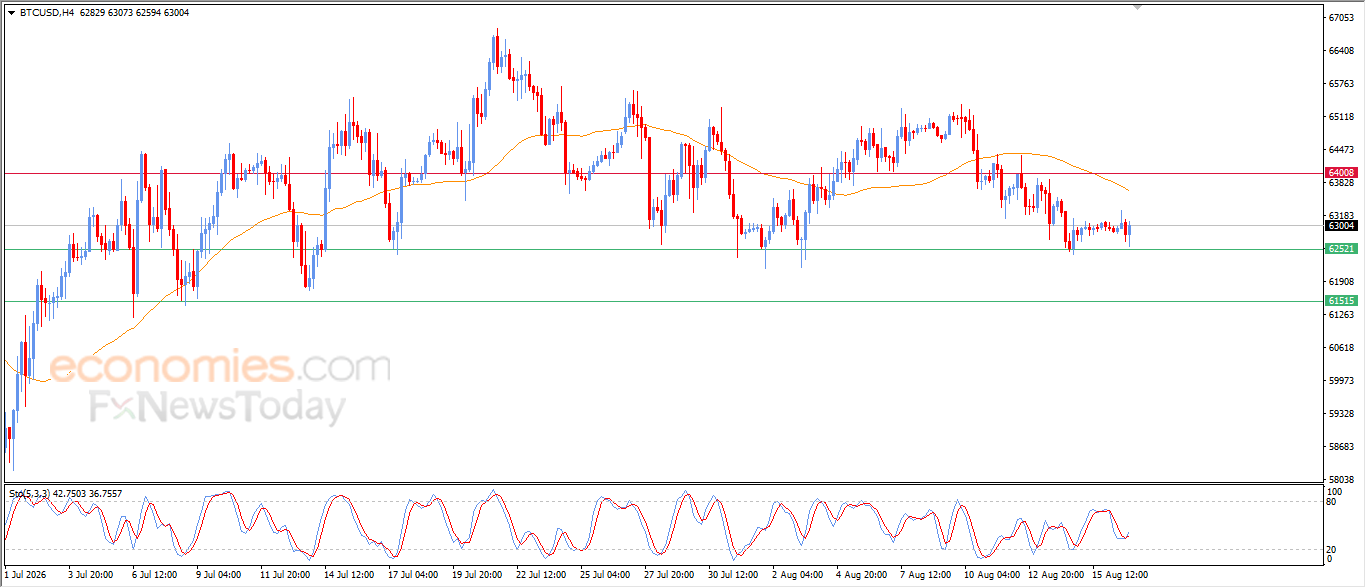The width and height of the screenshot is (1366, 588).
Task: Select the red 64008 price label
Action: click(x=1340, y=172)
